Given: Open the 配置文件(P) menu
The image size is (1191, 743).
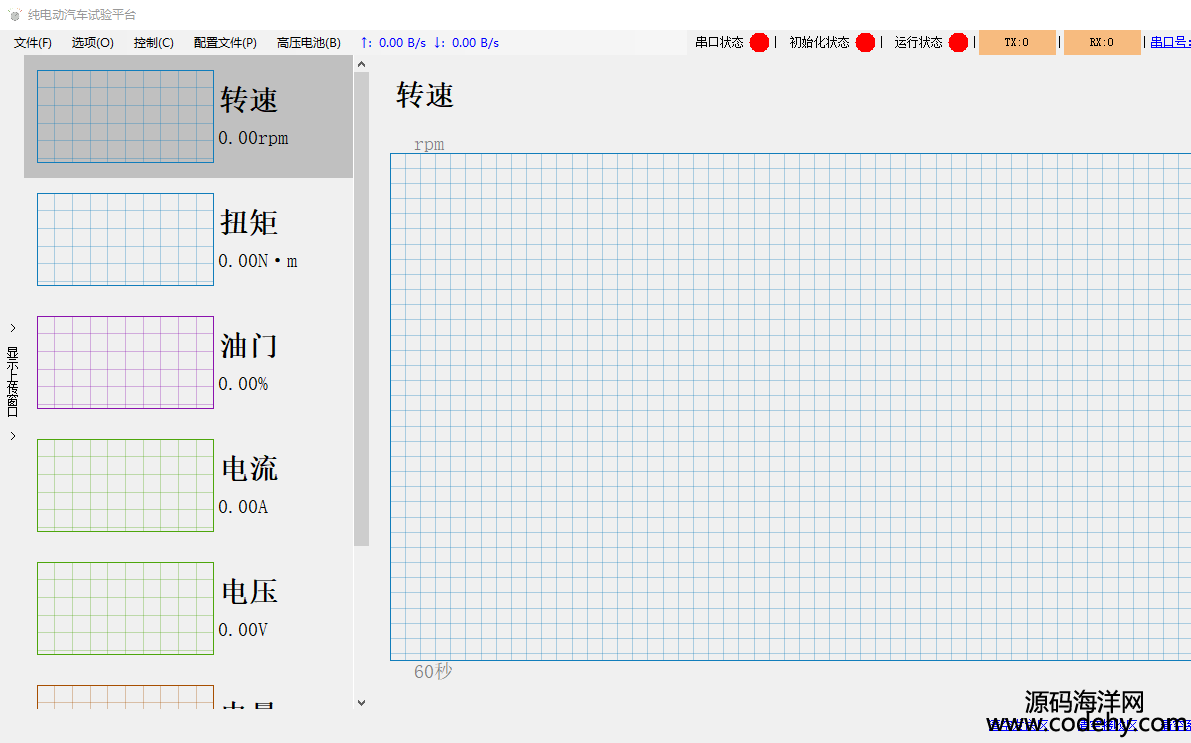Looking at the screenshot, I should 225,43.
